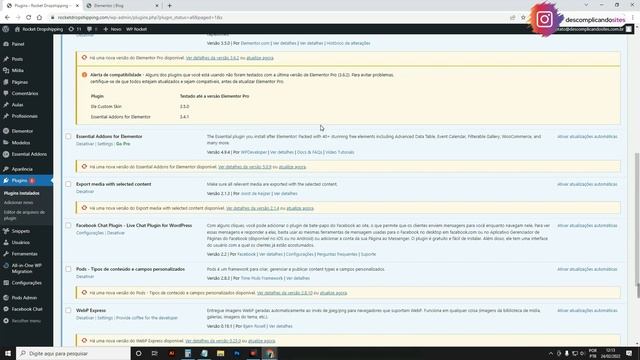Open Posts in the admin sidebar
640x360 pixels.
[x=17, y=59]
